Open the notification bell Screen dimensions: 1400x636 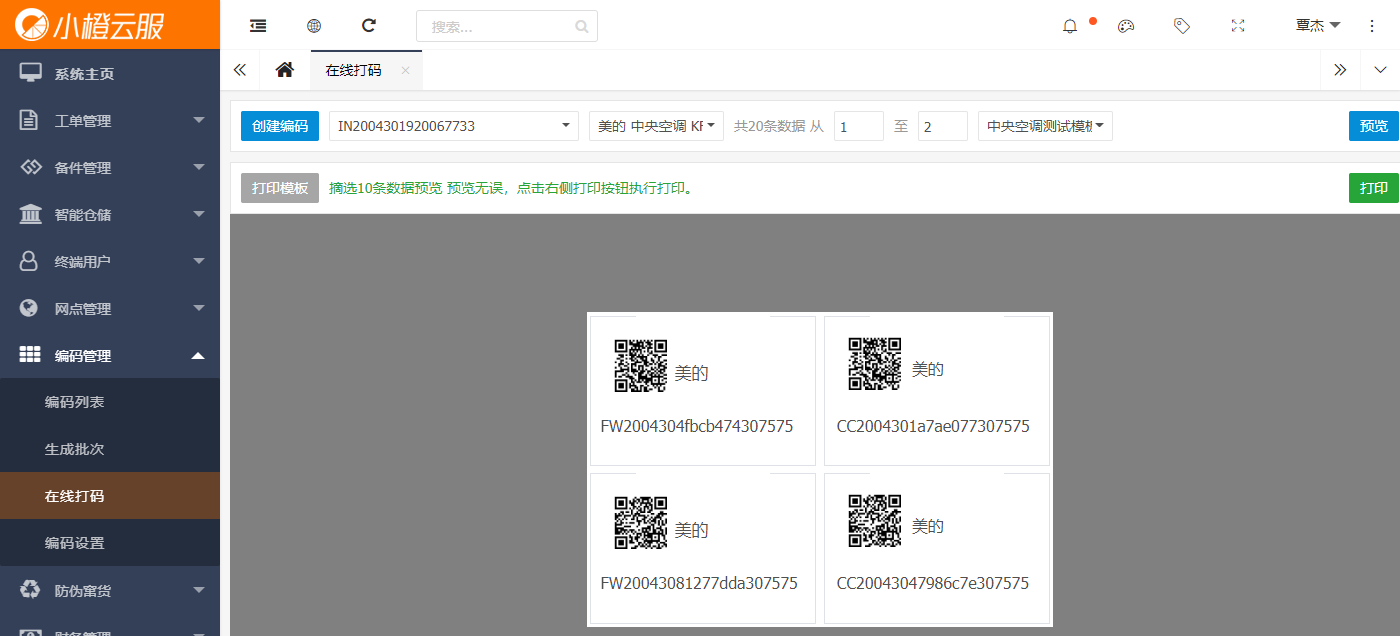point(1070,26)
